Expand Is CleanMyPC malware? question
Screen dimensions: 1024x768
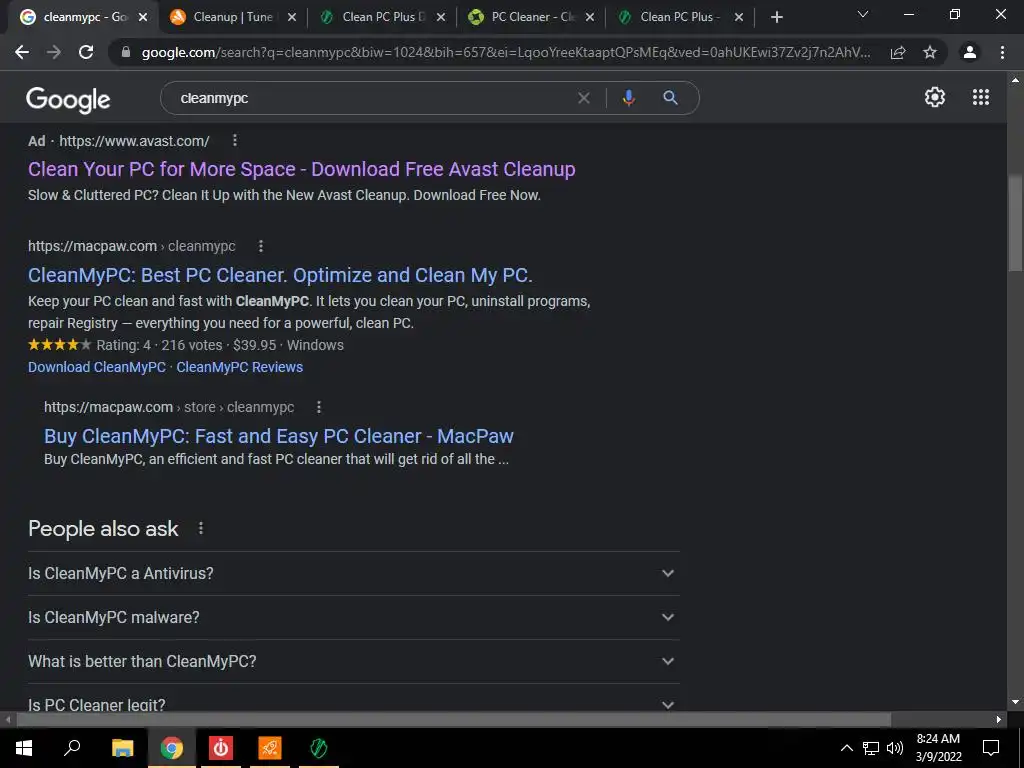(353, 617)
